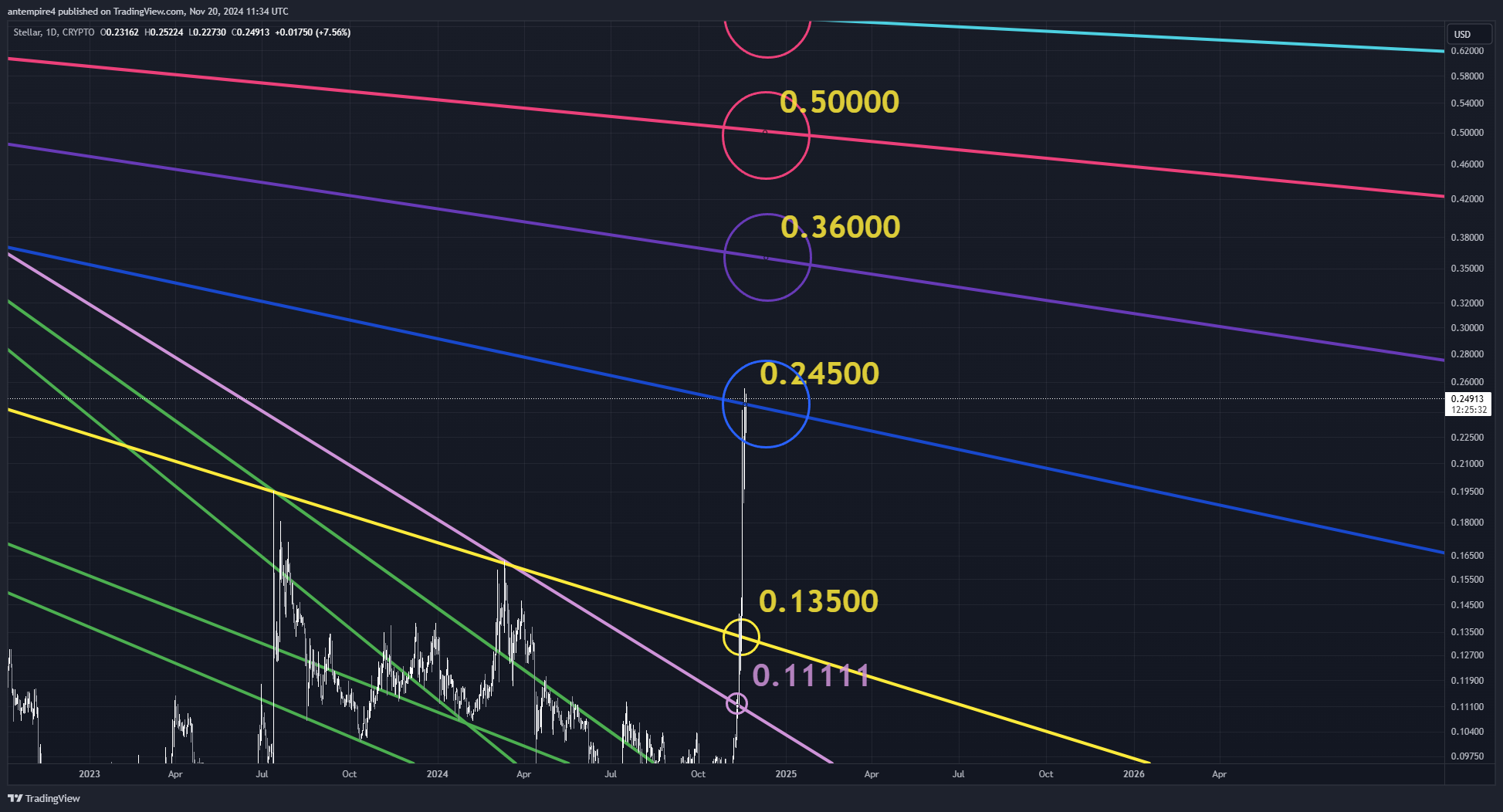Click the 0.16500 price scale value
The width and height of the screenshot is (1503, 812).
[x=1467, y=556]
